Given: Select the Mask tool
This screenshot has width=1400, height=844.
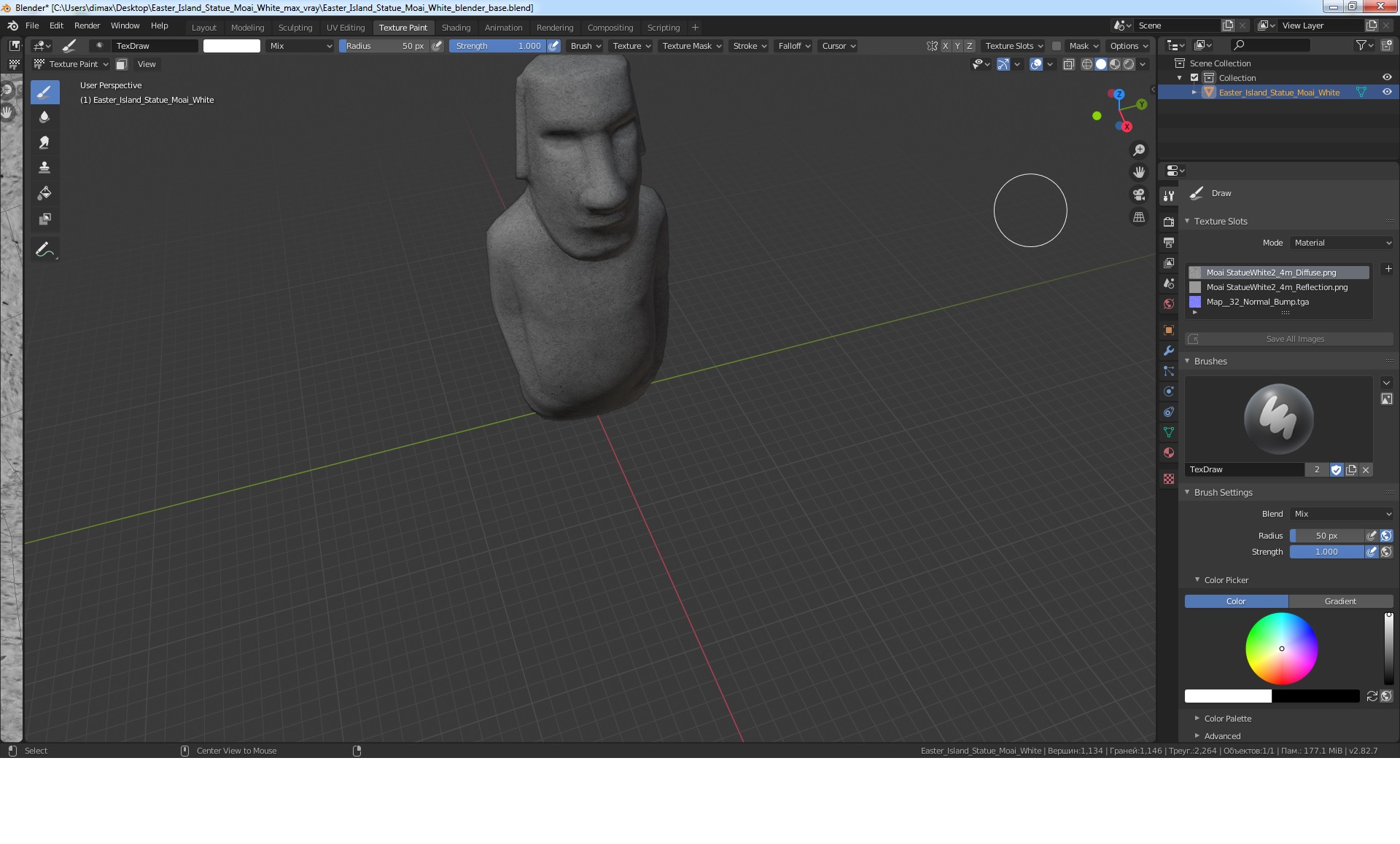Looking at the screenshot, I should 44,219.
